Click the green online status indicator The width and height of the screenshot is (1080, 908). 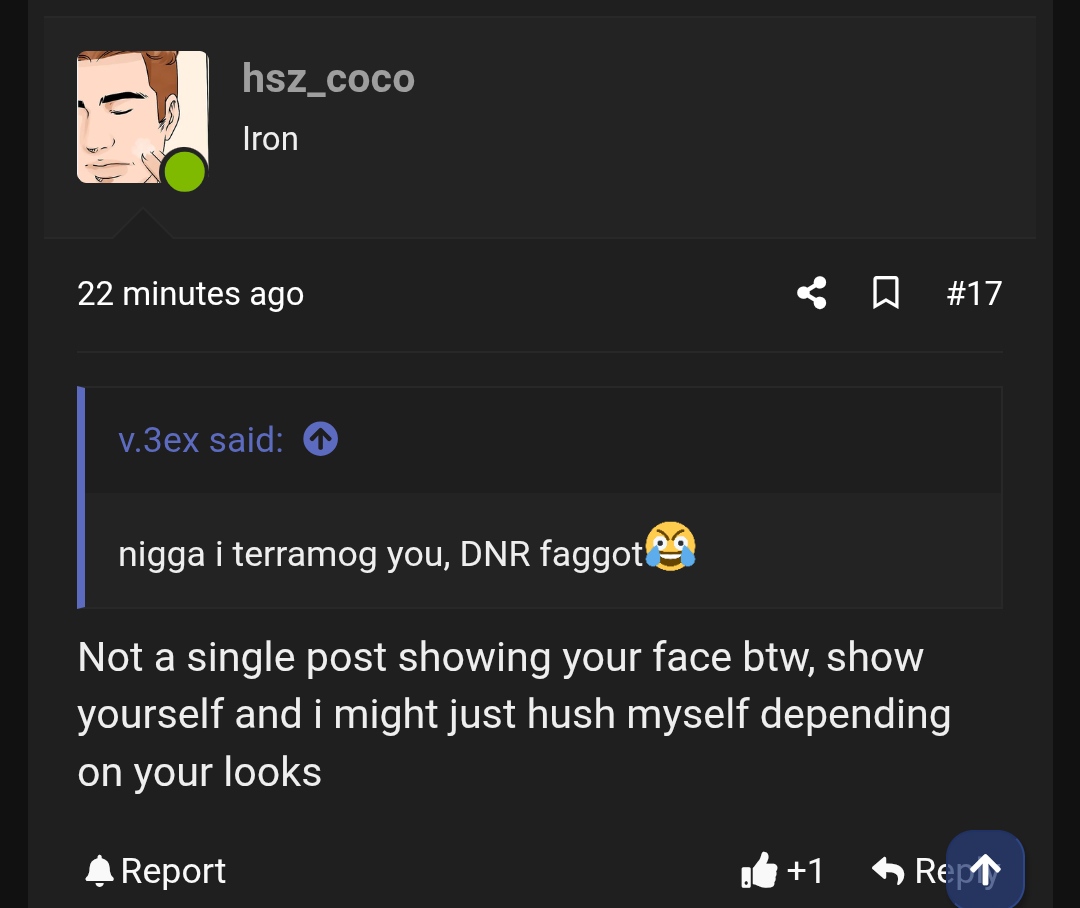pos(184,171)
